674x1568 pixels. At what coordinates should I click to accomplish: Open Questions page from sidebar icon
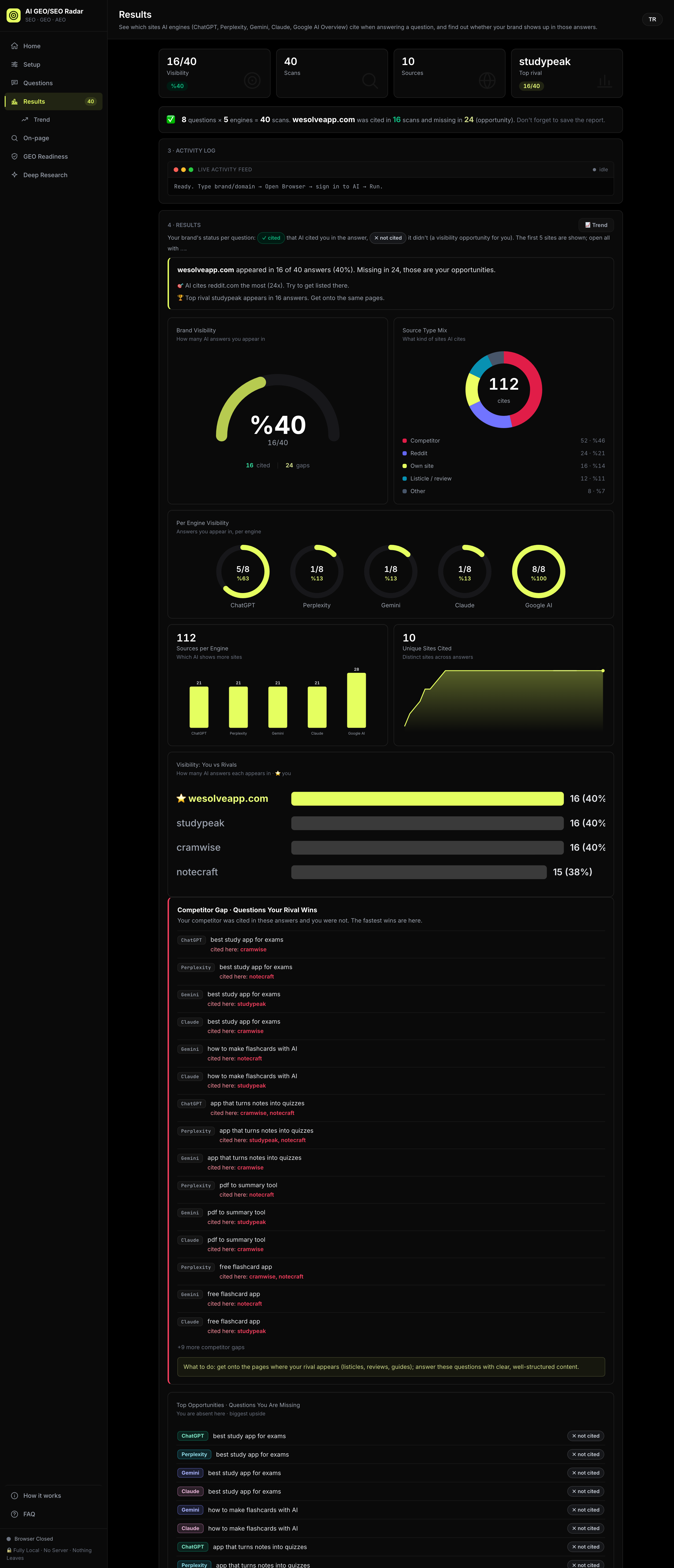pyautogui.click(x=15, y=83)
